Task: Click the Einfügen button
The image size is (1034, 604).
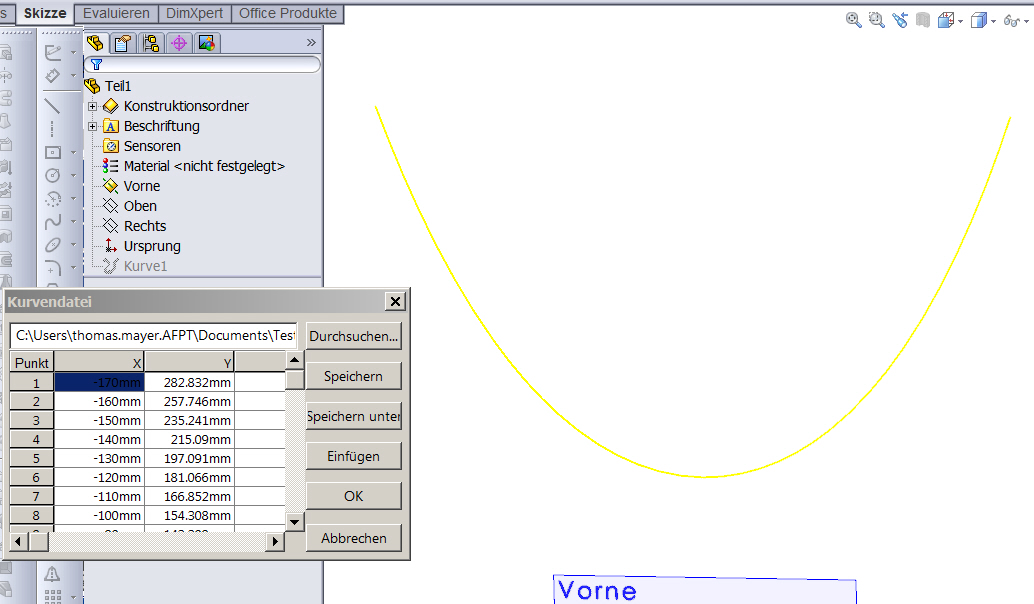Action: coord(353,456)
